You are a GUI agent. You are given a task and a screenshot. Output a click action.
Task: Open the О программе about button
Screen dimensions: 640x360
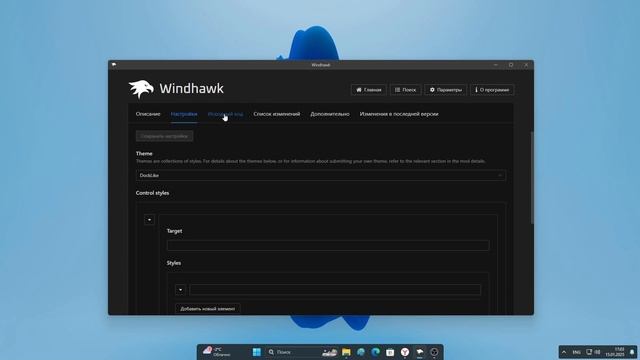pyautogui.click(x=492, y=90)
